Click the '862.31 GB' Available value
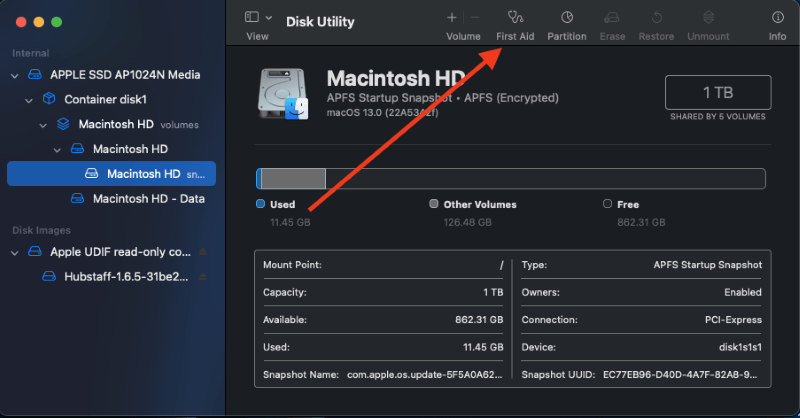This screenshot has height=418, width=800. pos(479,319)
